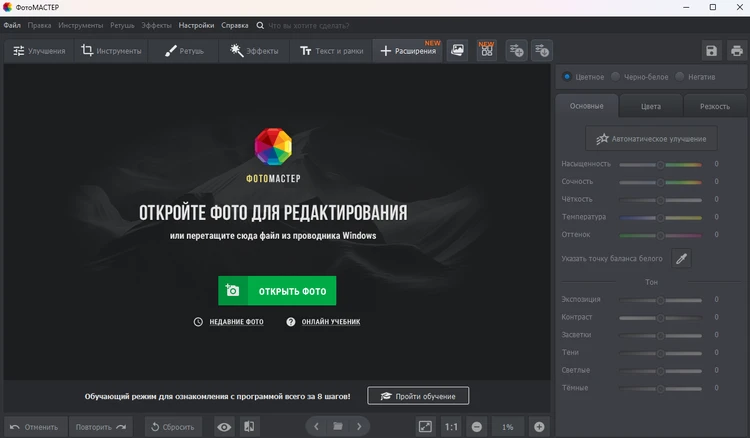Click the Насыщенность slider handle
The image size is (750, 438).
coord(660,164)
